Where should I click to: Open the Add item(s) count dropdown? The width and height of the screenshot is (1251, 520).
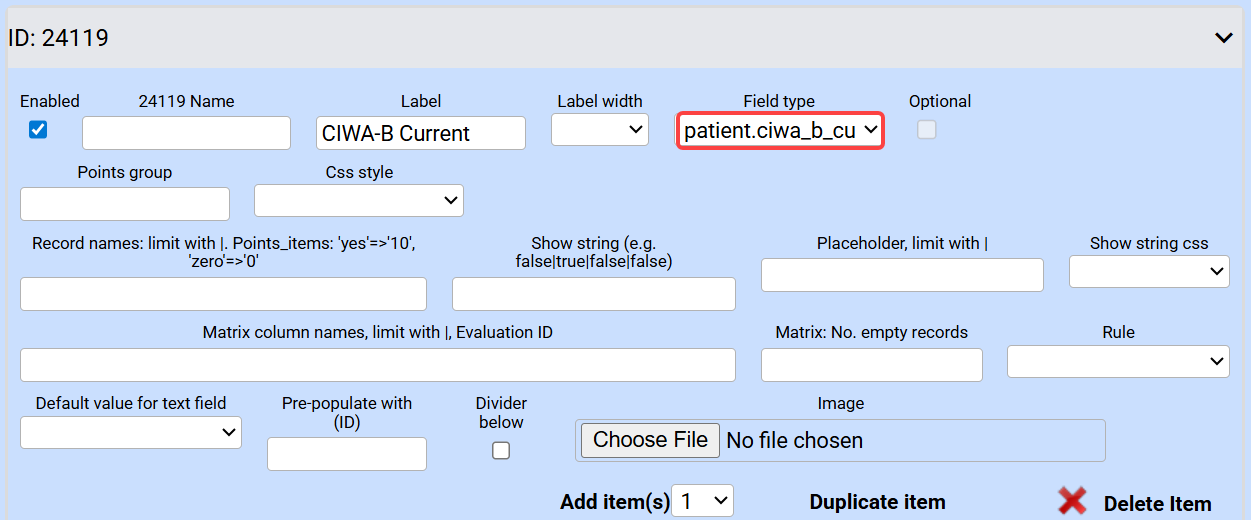[703, 501]
